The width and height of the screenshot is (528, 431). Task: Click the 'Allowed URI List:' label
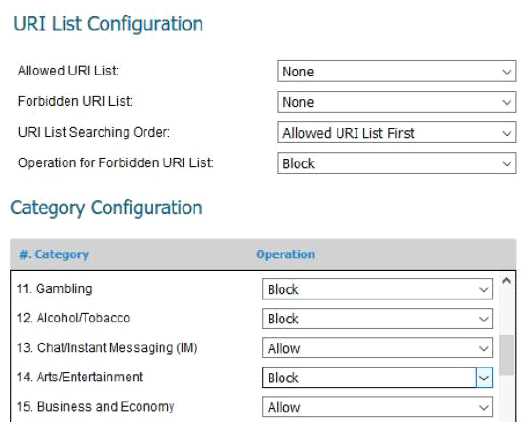68,71
